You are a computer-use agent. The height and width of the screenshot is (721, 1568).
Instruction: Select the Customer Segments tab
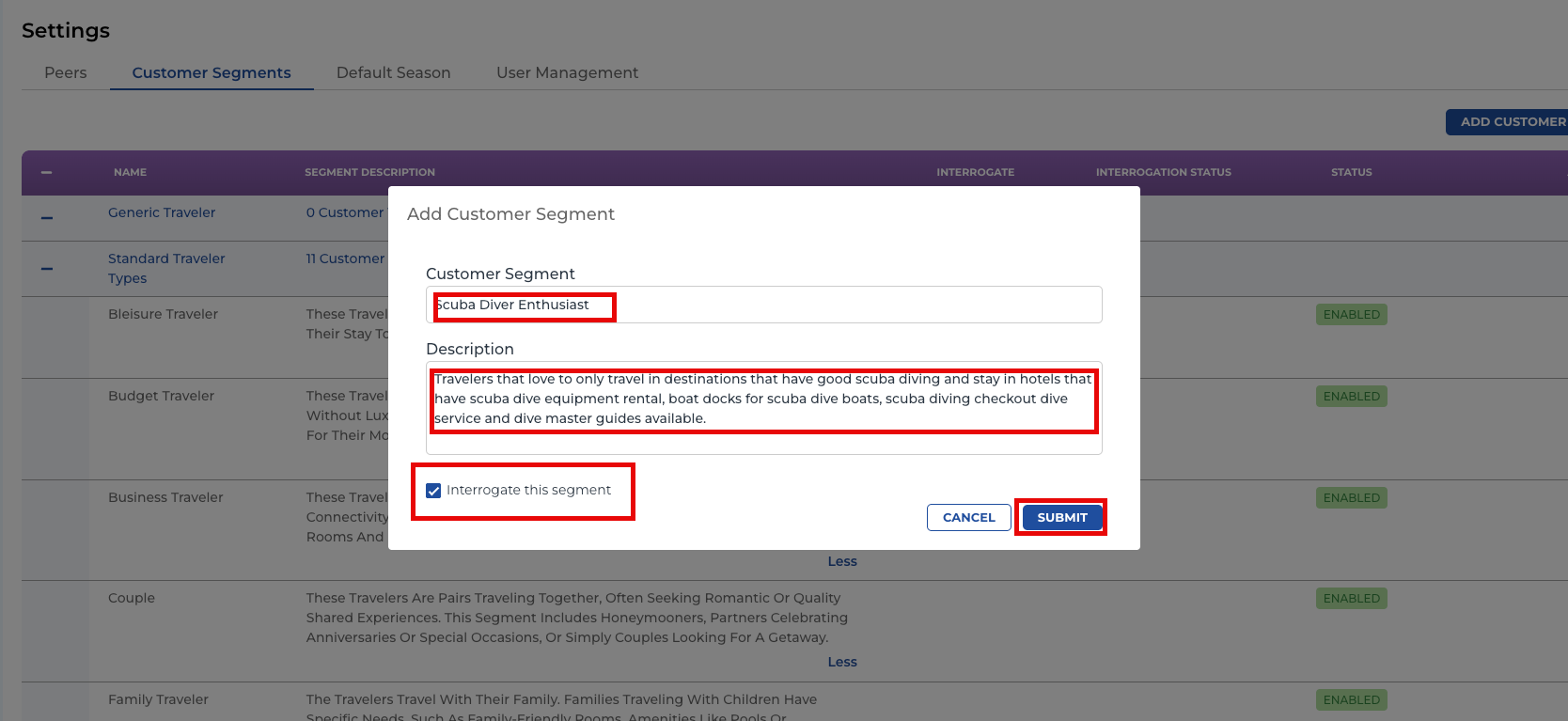[212, 72]
